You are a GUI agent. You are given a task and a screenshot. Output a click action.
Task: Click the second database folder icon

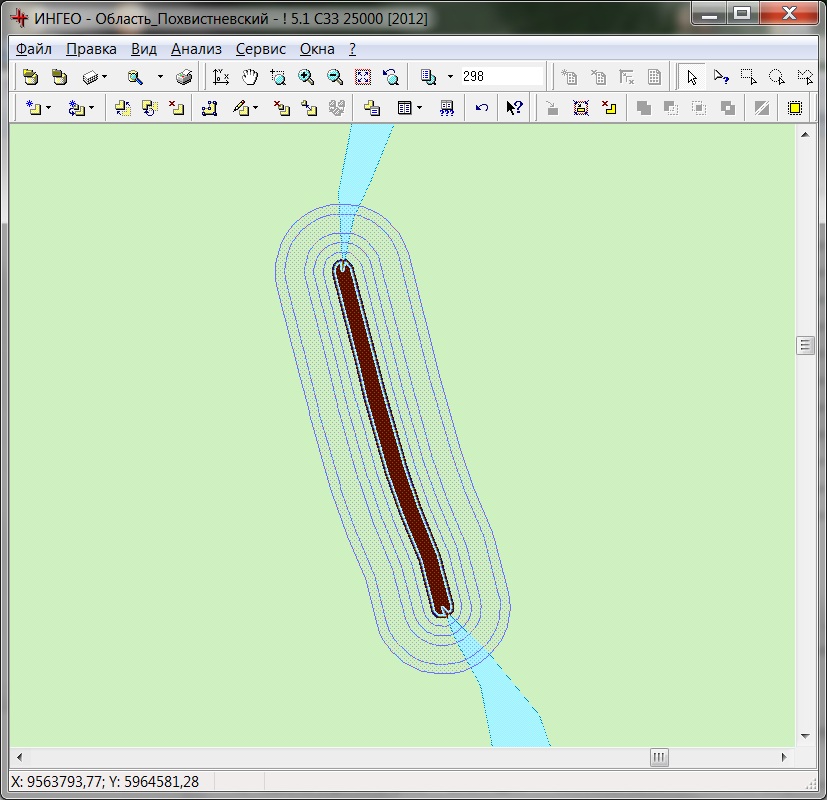point(60,77)
